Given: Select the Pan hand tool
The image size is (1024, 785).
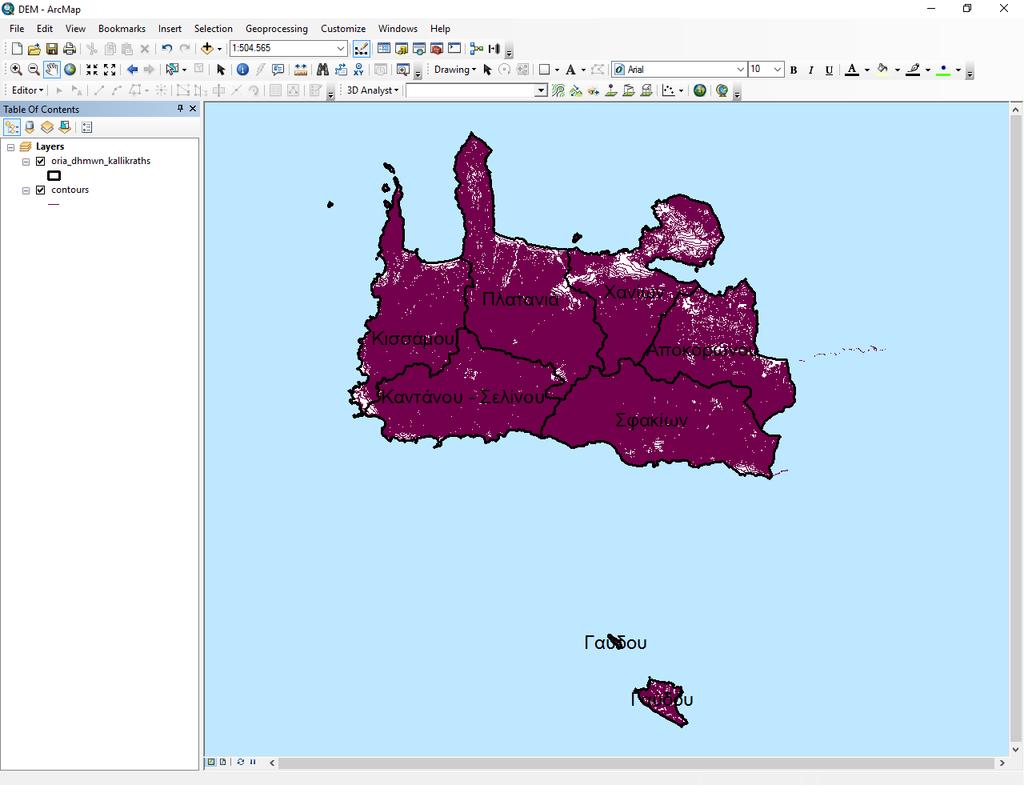Looking at the screenshot, I should pos(52,69).
